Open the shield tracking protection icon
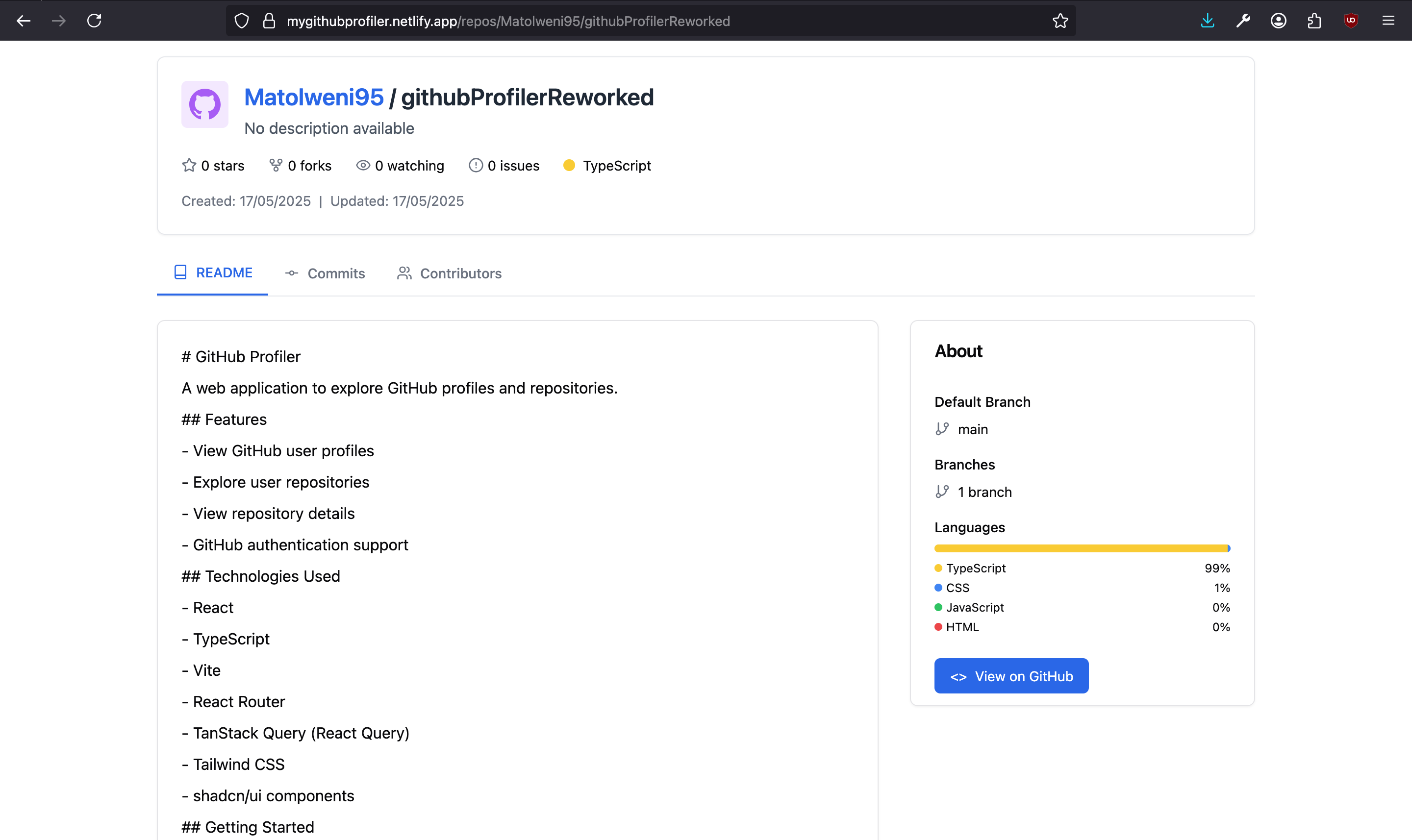1412x840 pixels. [242, 21]
